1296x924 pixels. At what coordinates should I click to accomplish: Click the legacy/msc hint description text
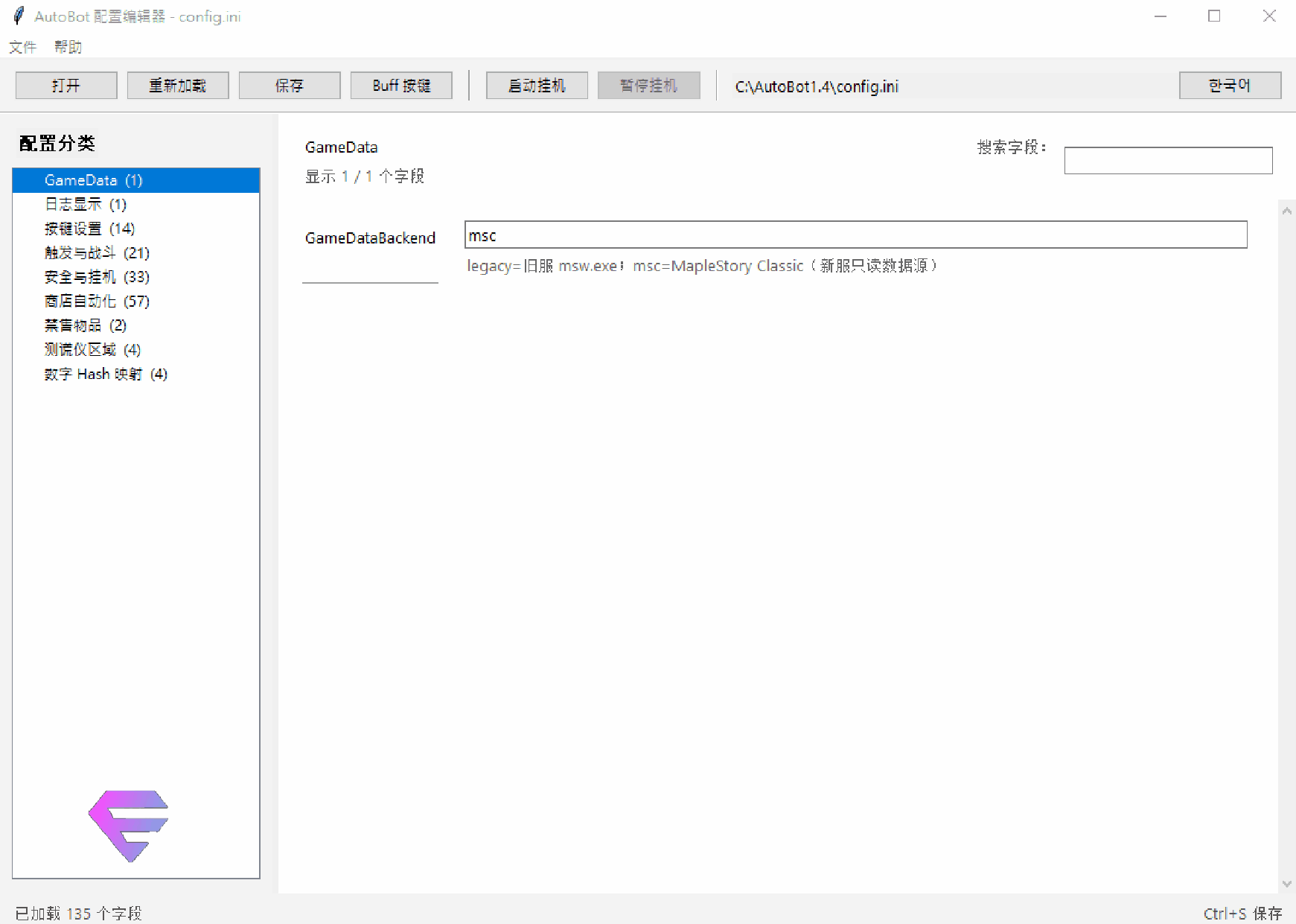701,266
